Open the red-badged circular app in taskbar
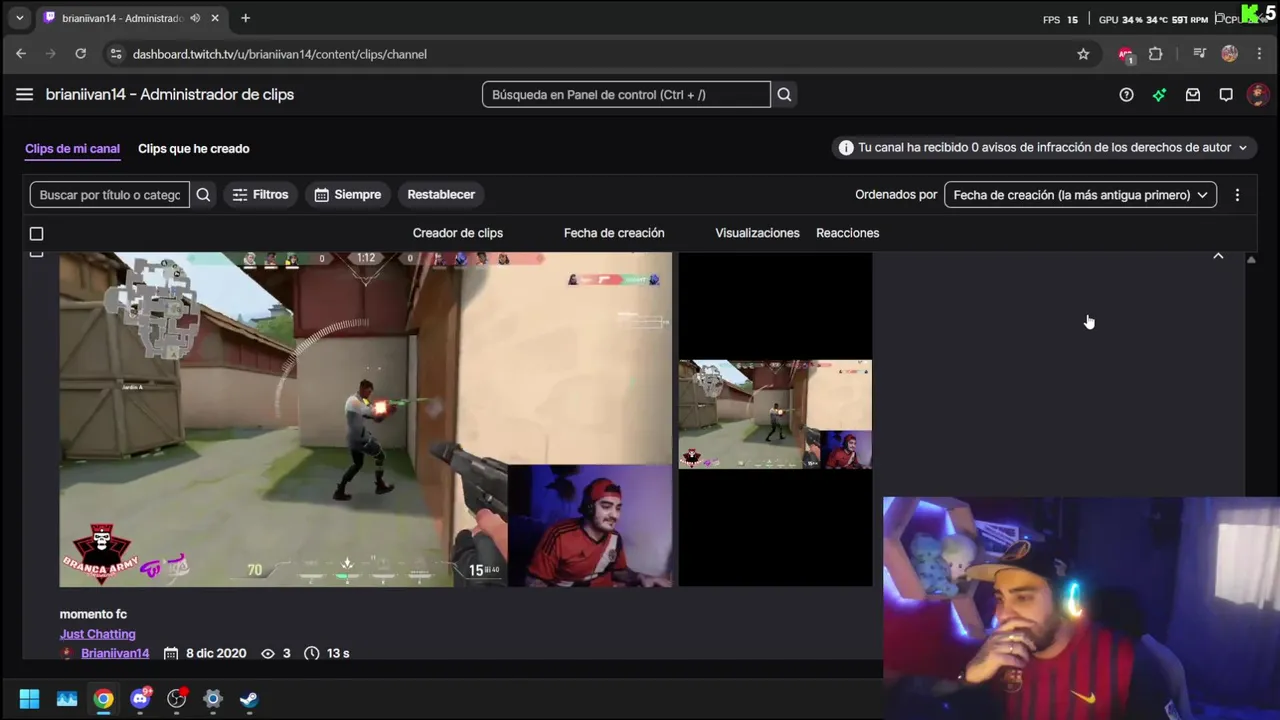 [177, 698]
